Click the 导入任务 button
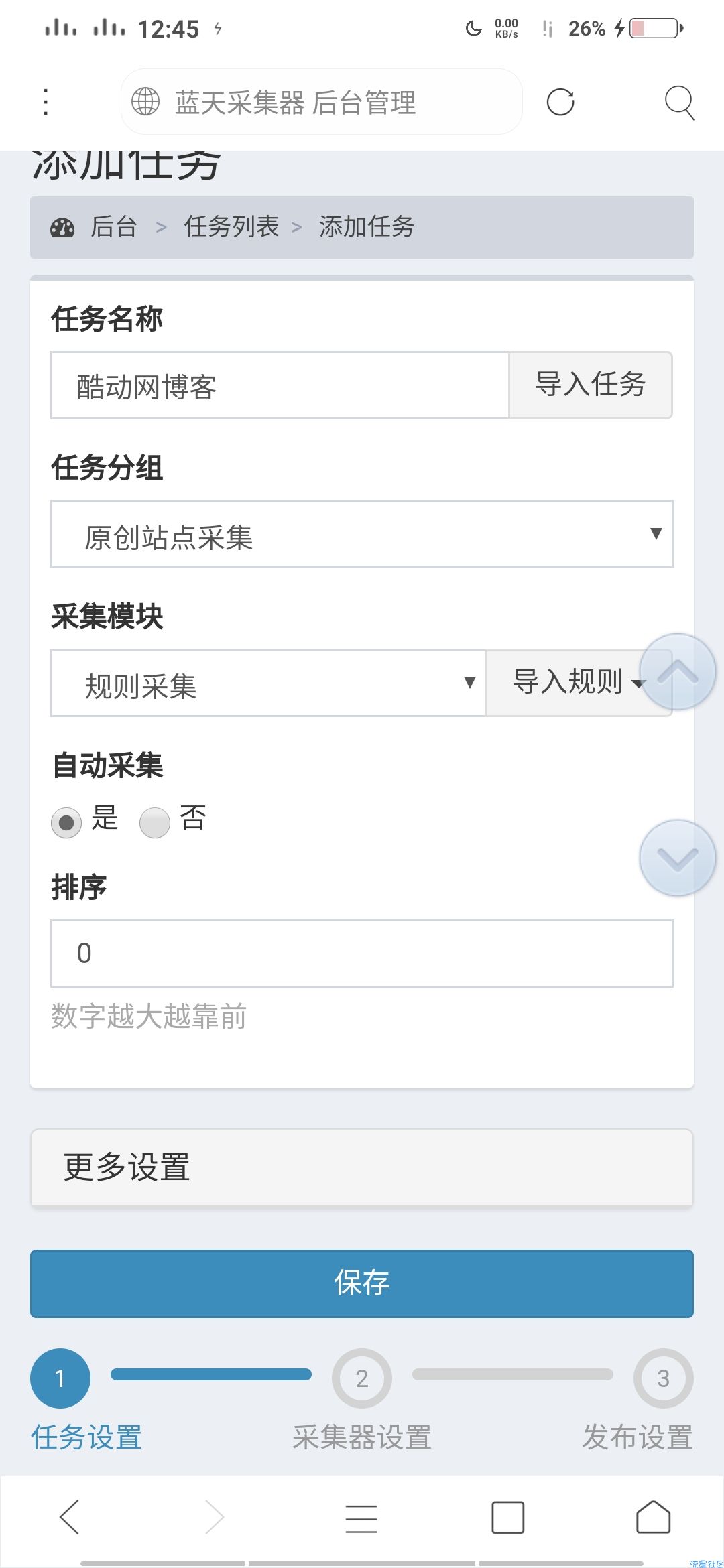 pos(591,385)
